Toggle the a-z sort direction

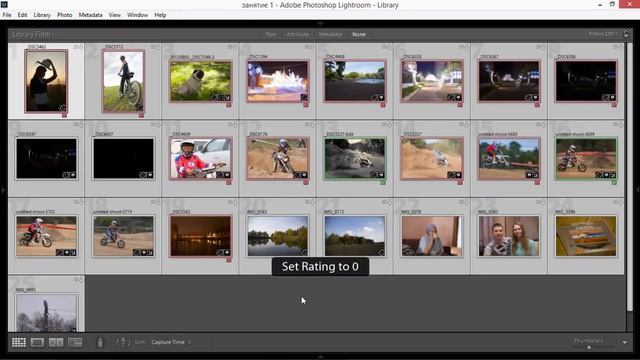pos(123,342)
